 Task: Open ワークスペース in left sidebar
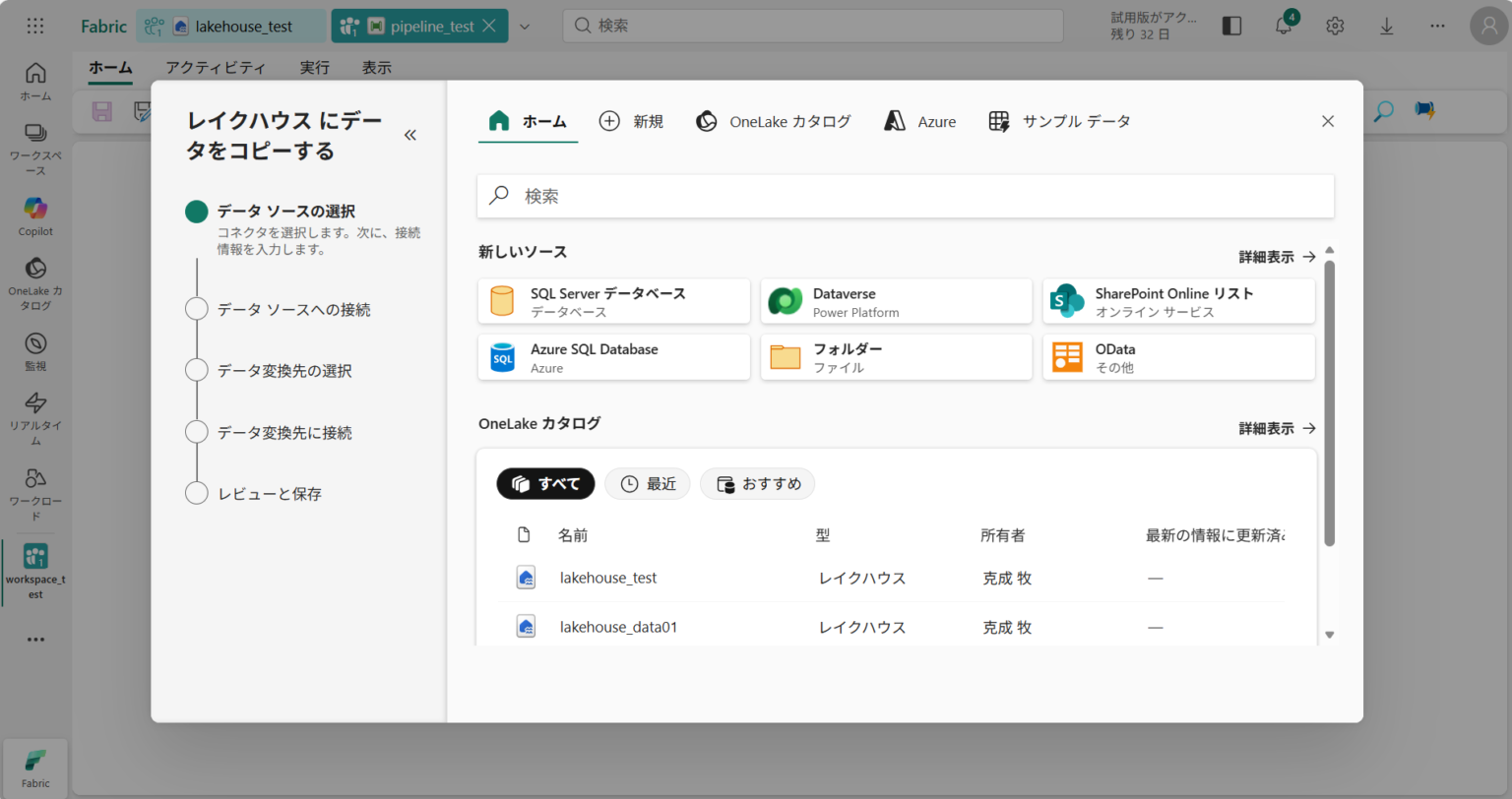click(35, 150)
